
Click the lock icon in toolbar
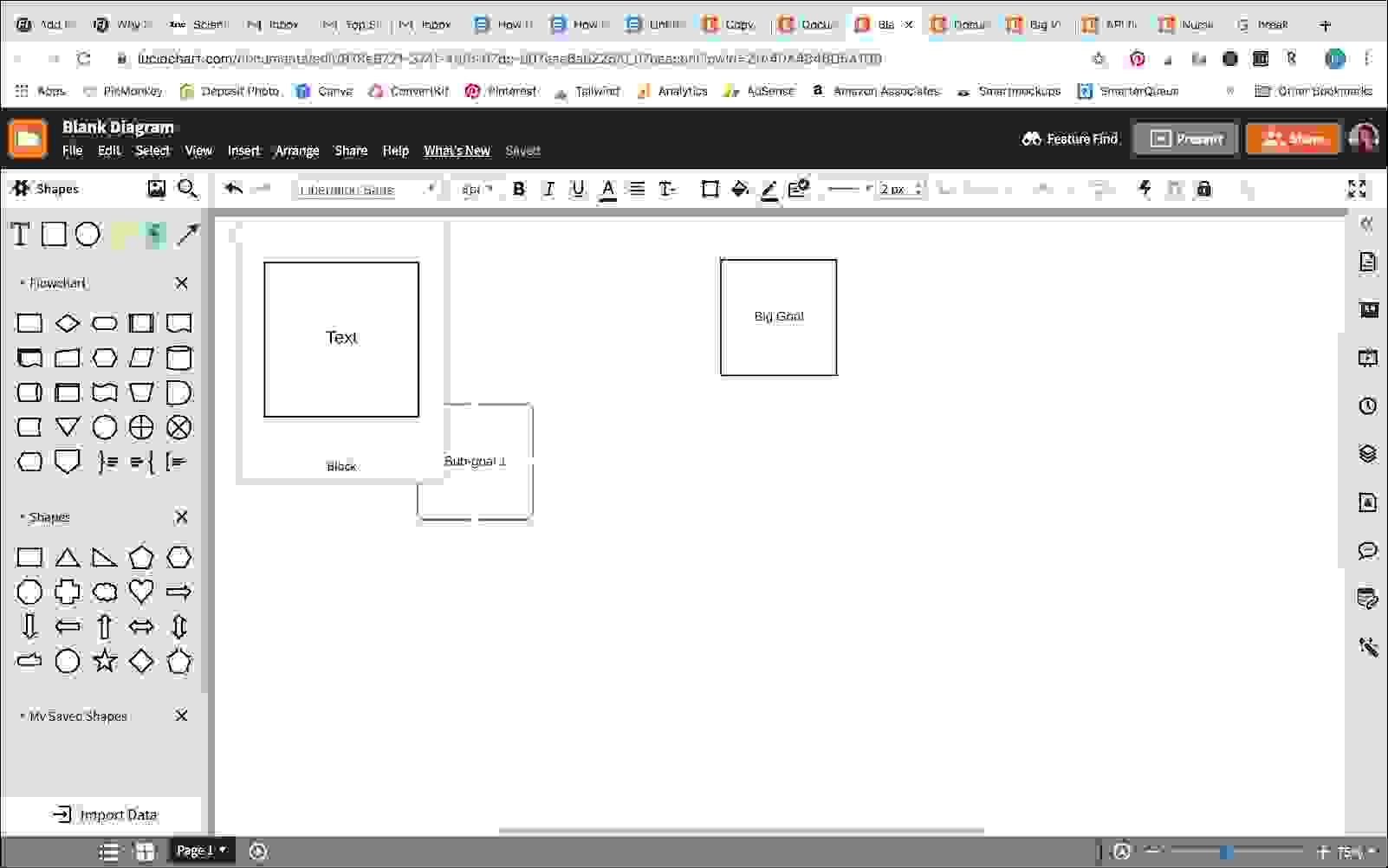(x=1203, y=189)
